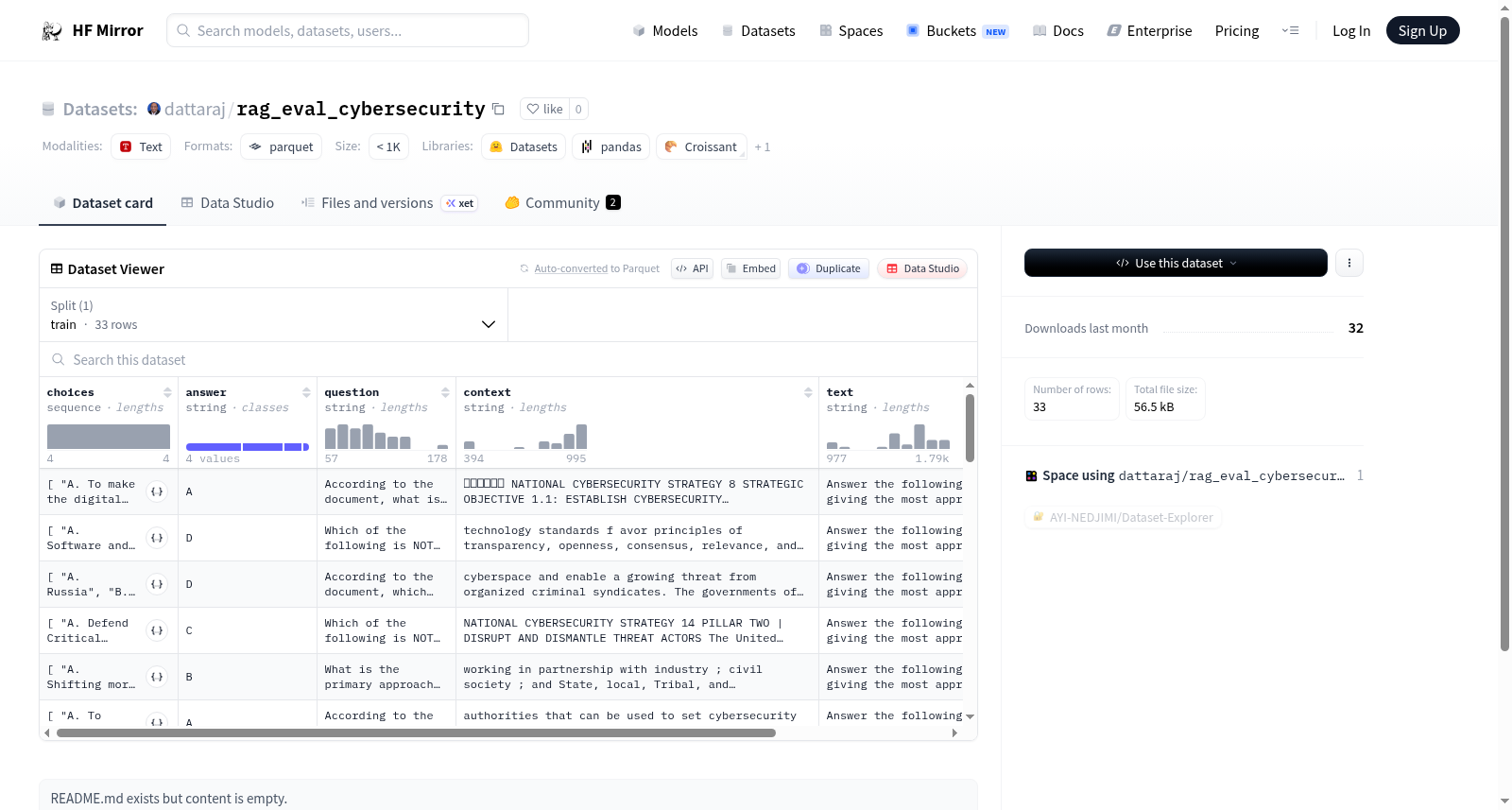Click the Embed button
1512x810 pixels.
point(750,268)
